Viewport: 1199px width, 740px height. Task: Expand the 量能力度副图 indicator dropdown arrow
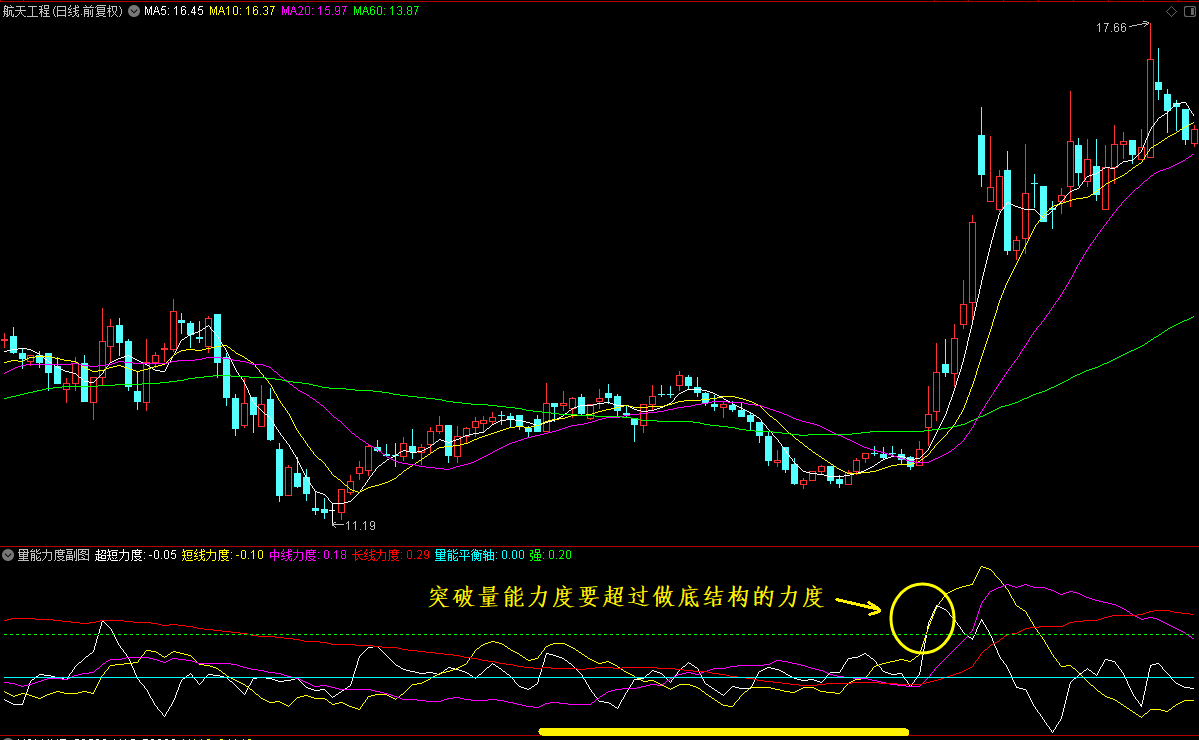click(8, 555)
